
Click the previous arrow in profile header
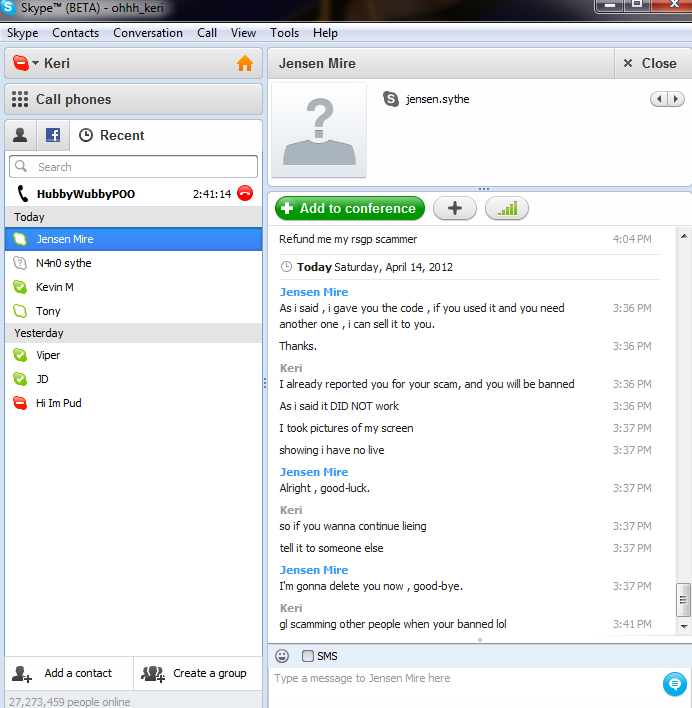[x=659, y=99]
